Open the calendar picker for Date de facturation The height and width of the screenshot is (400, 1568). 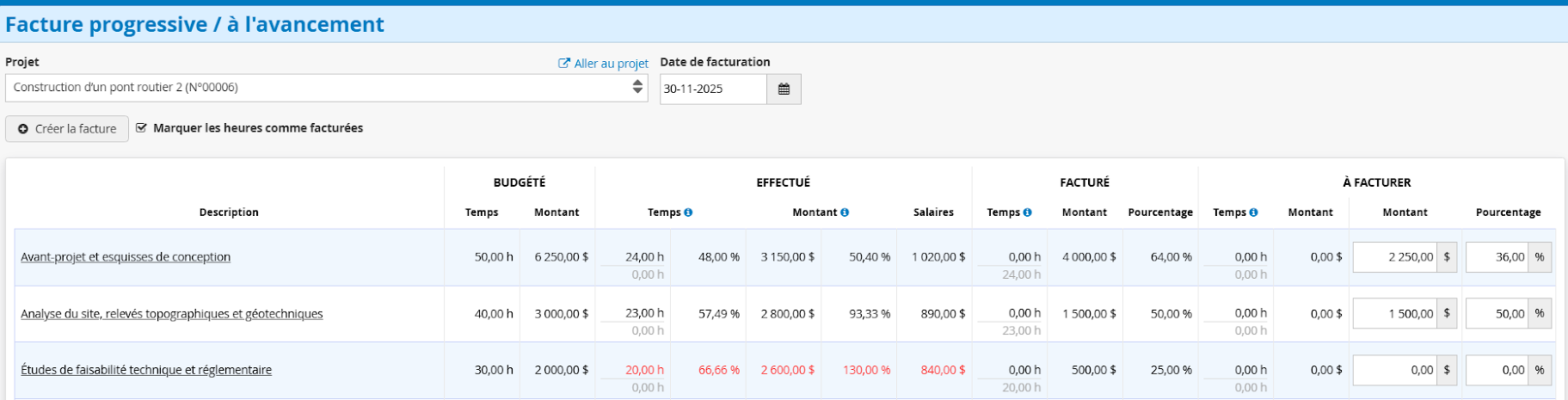[x=784, y=89]
